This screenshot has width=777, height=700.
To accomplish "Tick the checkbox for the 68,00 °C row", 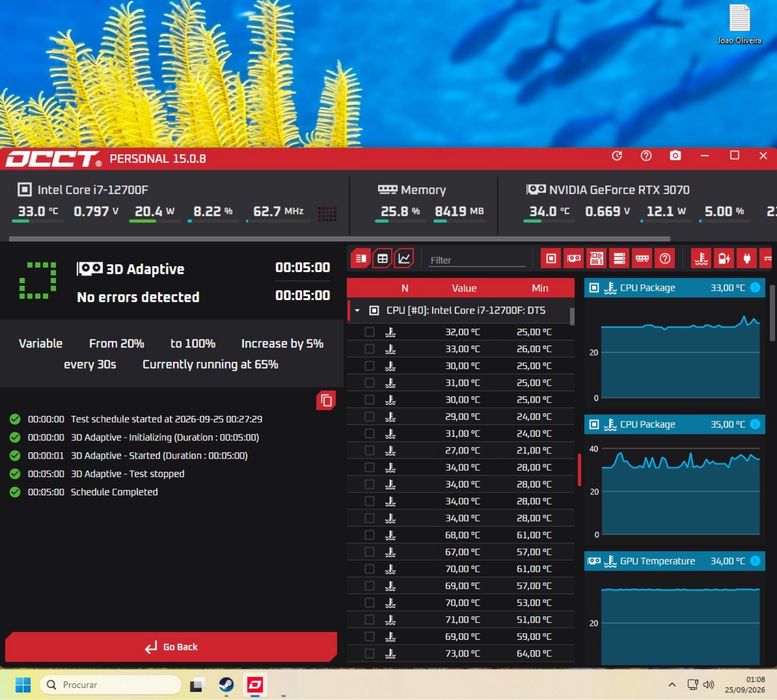I will pos(369,535).
